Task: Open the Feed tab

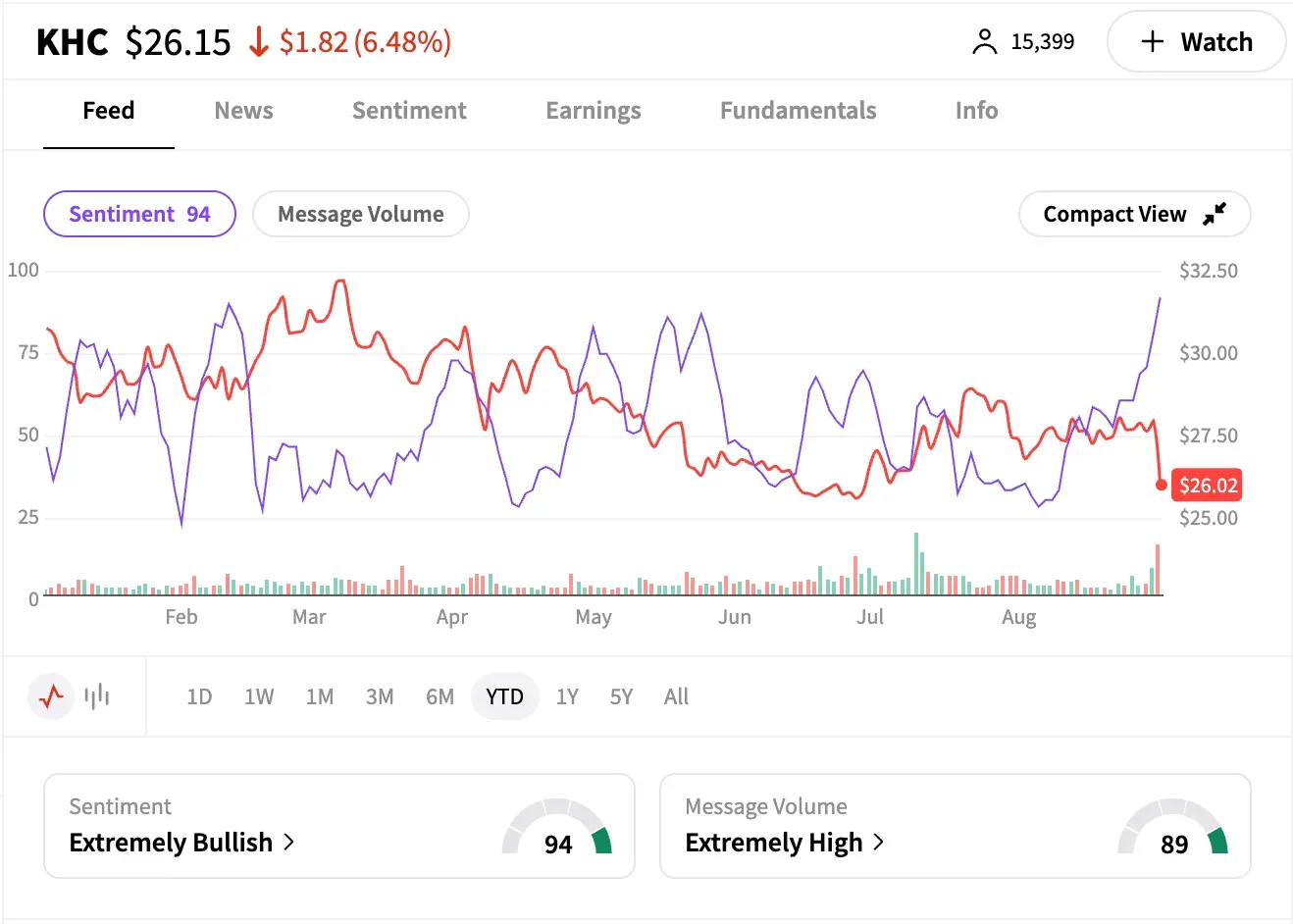Action: pyautogui.click(x=109, y=111)
